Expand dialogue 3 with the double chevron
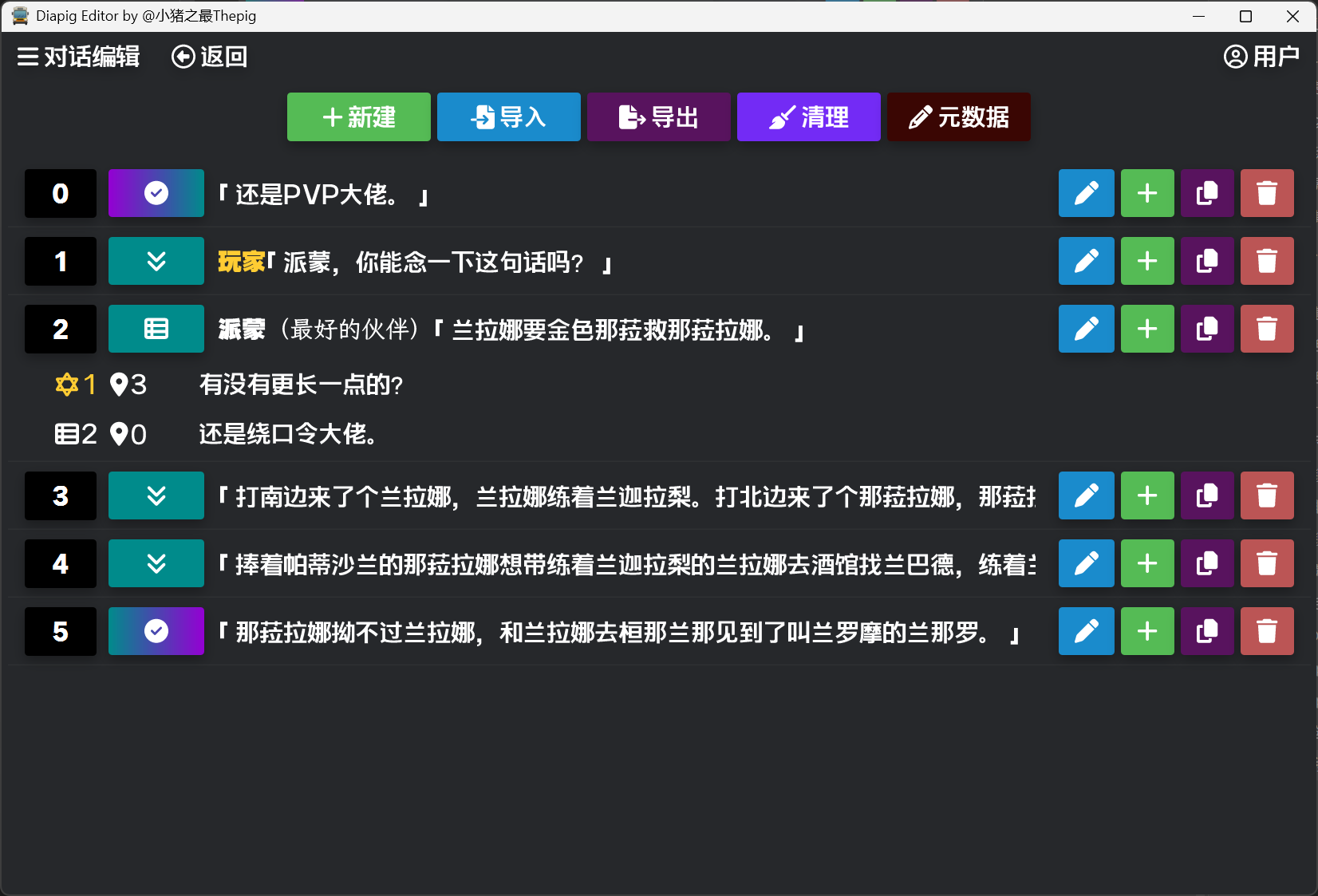This screenshot has width=1318, height=896. click(x=156, y=495)
